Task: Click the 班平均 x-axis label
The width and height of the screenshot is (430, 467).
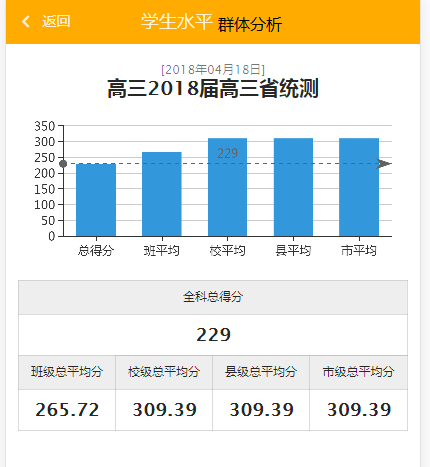Action: point(162,250)
